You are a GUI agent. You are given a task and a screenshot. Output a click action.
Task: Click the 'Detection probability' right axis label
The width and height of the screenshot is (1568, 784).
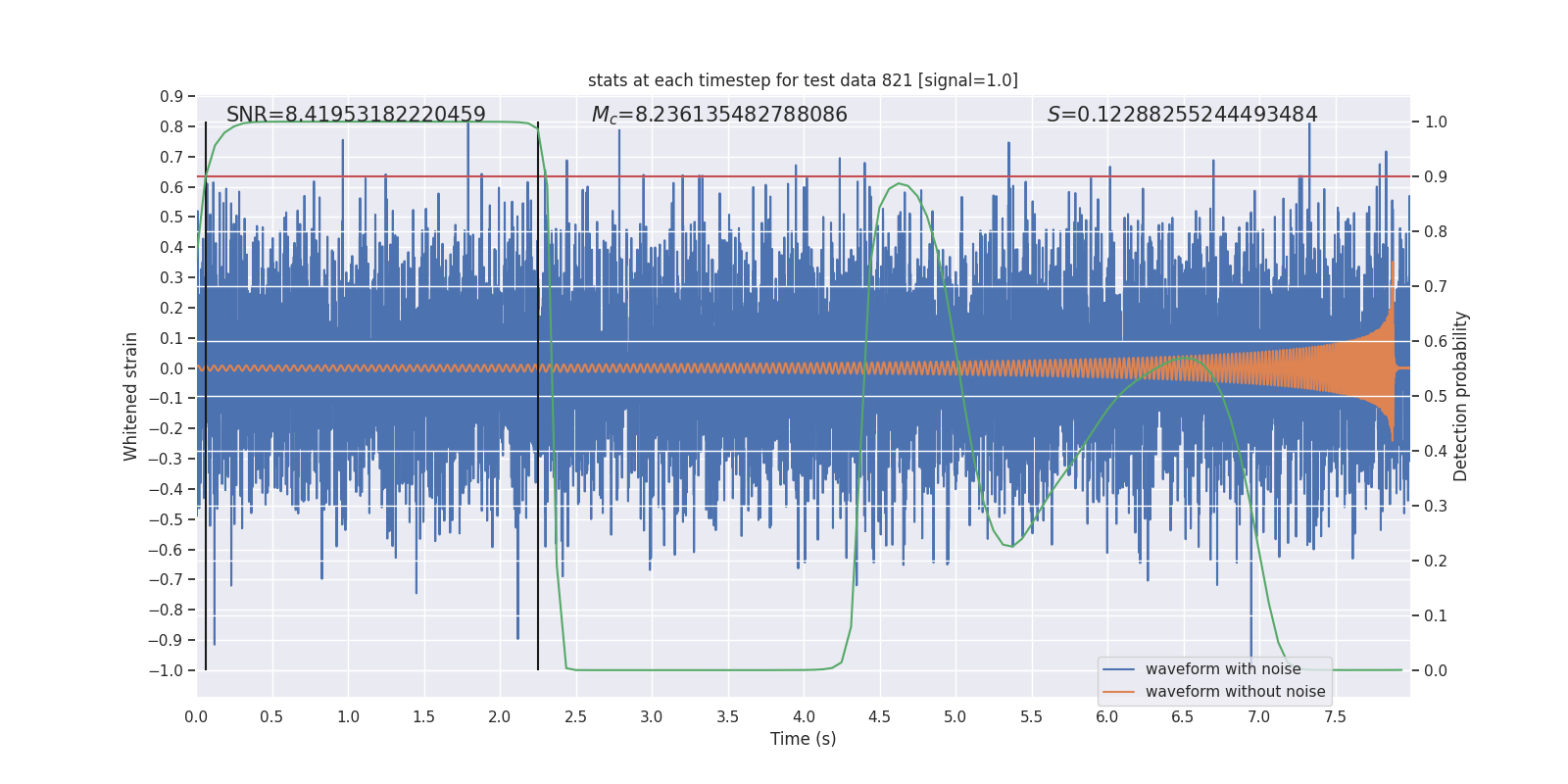[x=1461, y=396]
